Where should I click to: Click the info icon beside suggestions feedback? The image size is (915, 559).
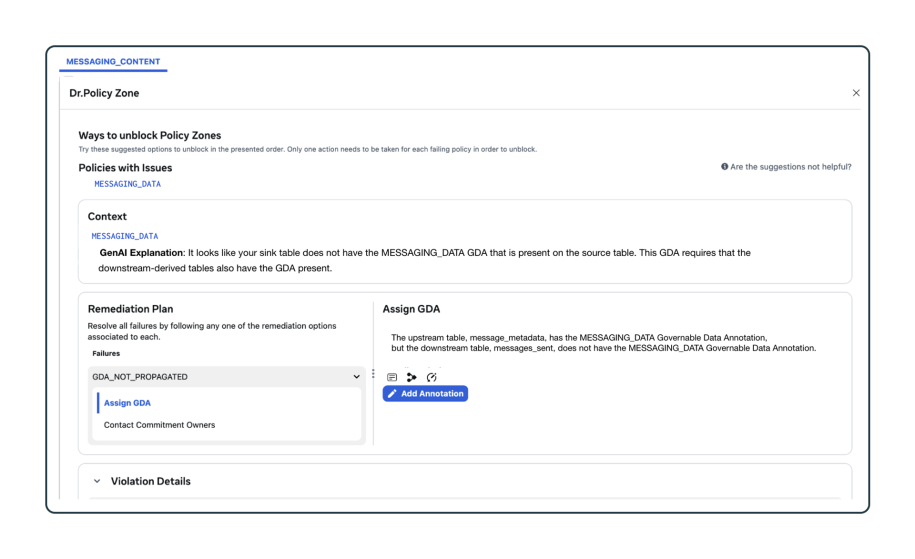724,167
